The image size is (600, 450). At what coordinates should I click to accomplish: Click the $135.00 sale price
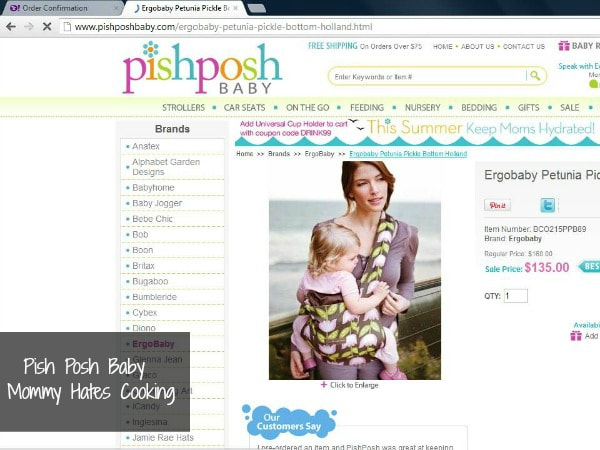coord(547,267)
